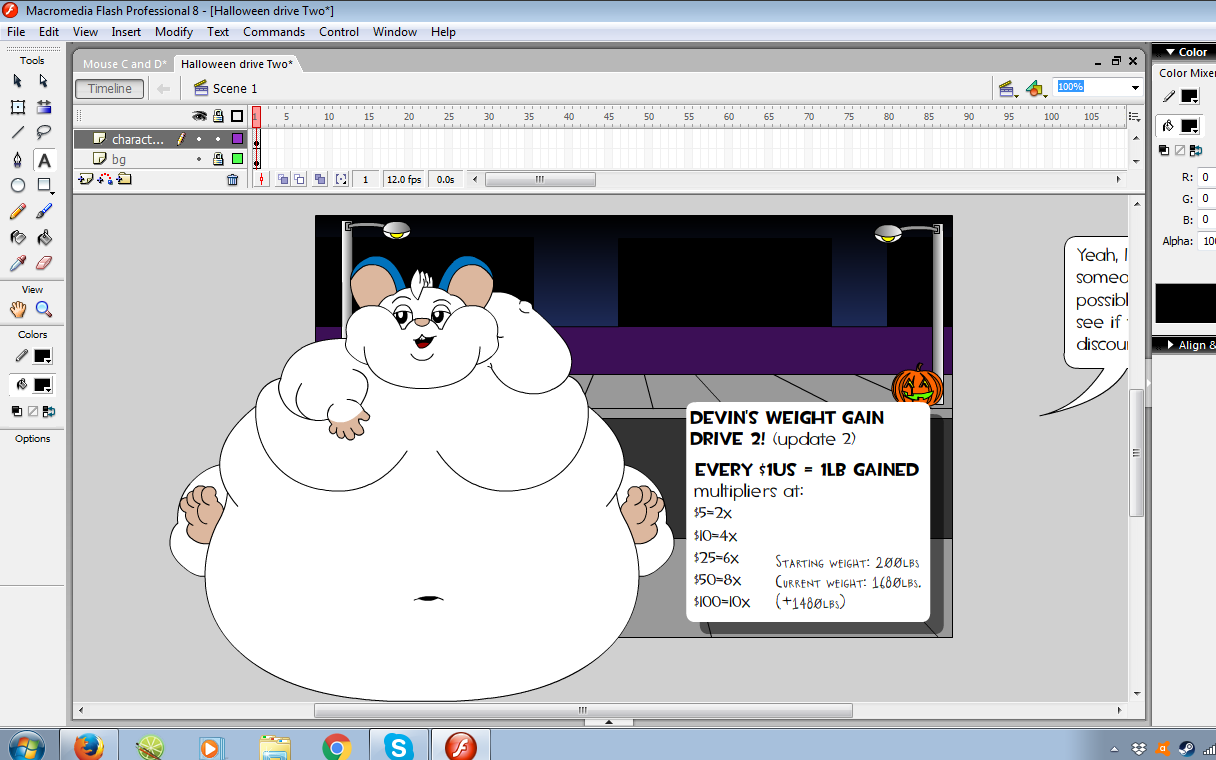Open Firefox from the taskbar
The image size is (1216, 760).
pos(89,746)
